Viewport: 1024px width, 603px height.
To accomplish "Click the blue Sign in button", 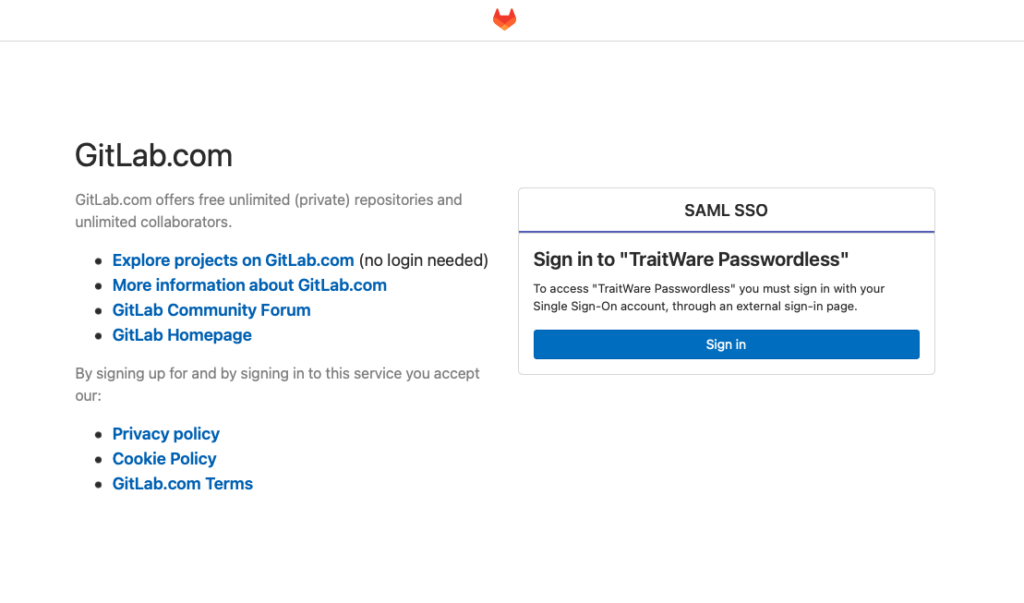I will click(x=726, y=344).
